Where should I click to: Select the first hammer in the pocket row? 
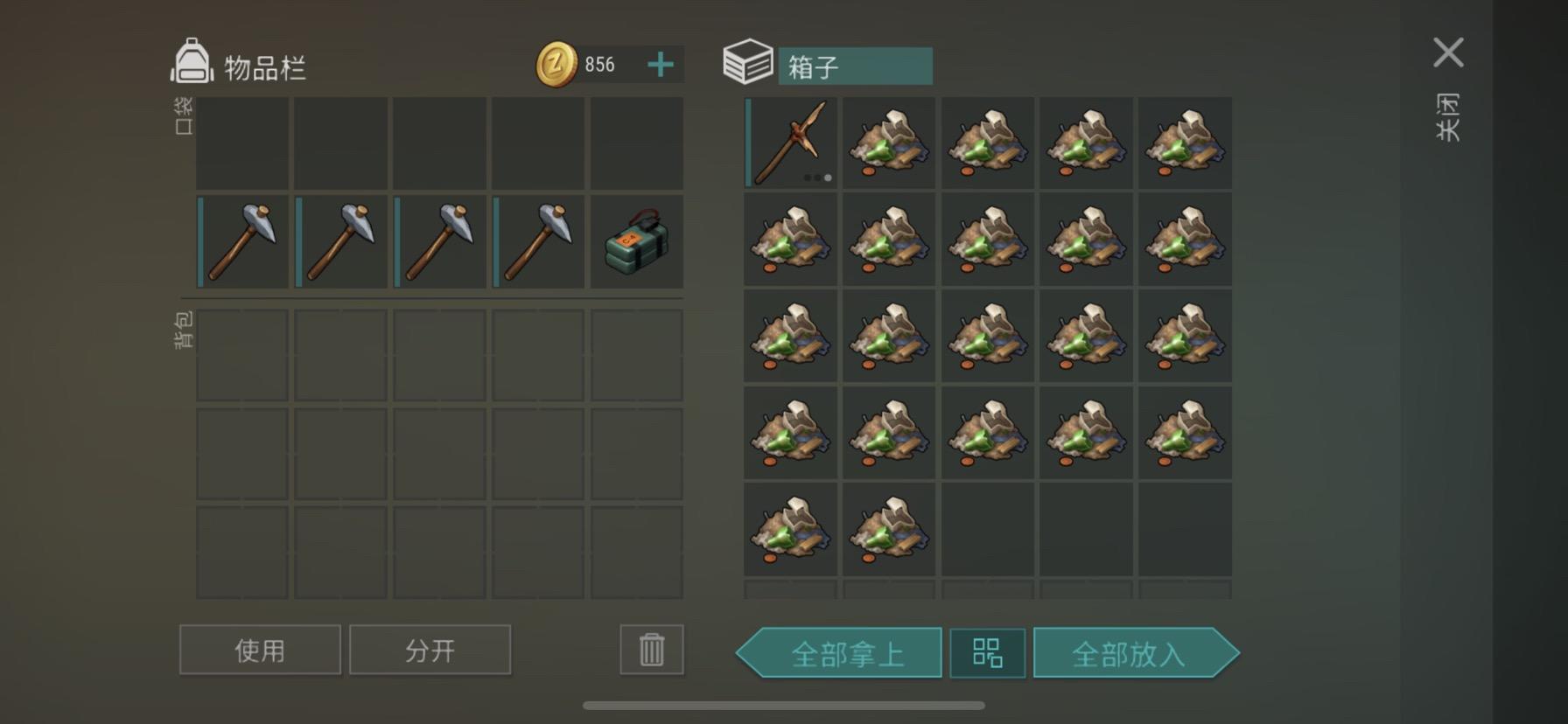tap(242, 241)
